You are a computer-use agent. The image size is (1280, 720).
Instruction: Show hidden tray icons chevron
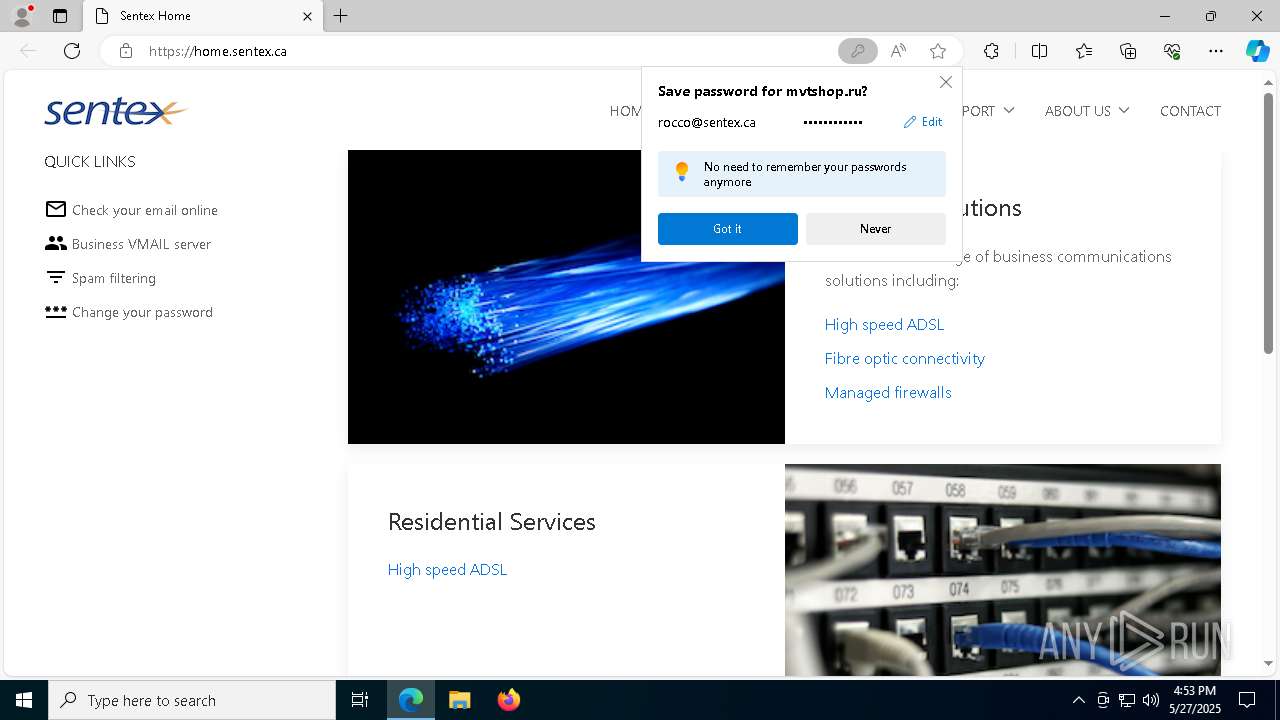pyautogui.click(x=1078, y=700)
